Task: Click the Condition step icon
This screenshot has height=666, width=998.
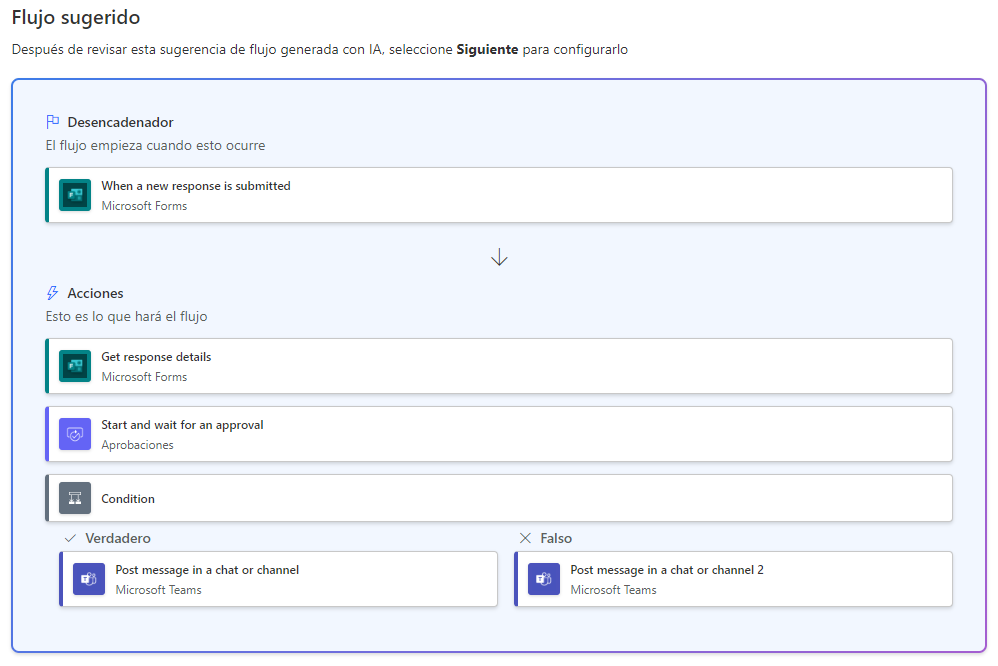Action: tap(75, 498)
